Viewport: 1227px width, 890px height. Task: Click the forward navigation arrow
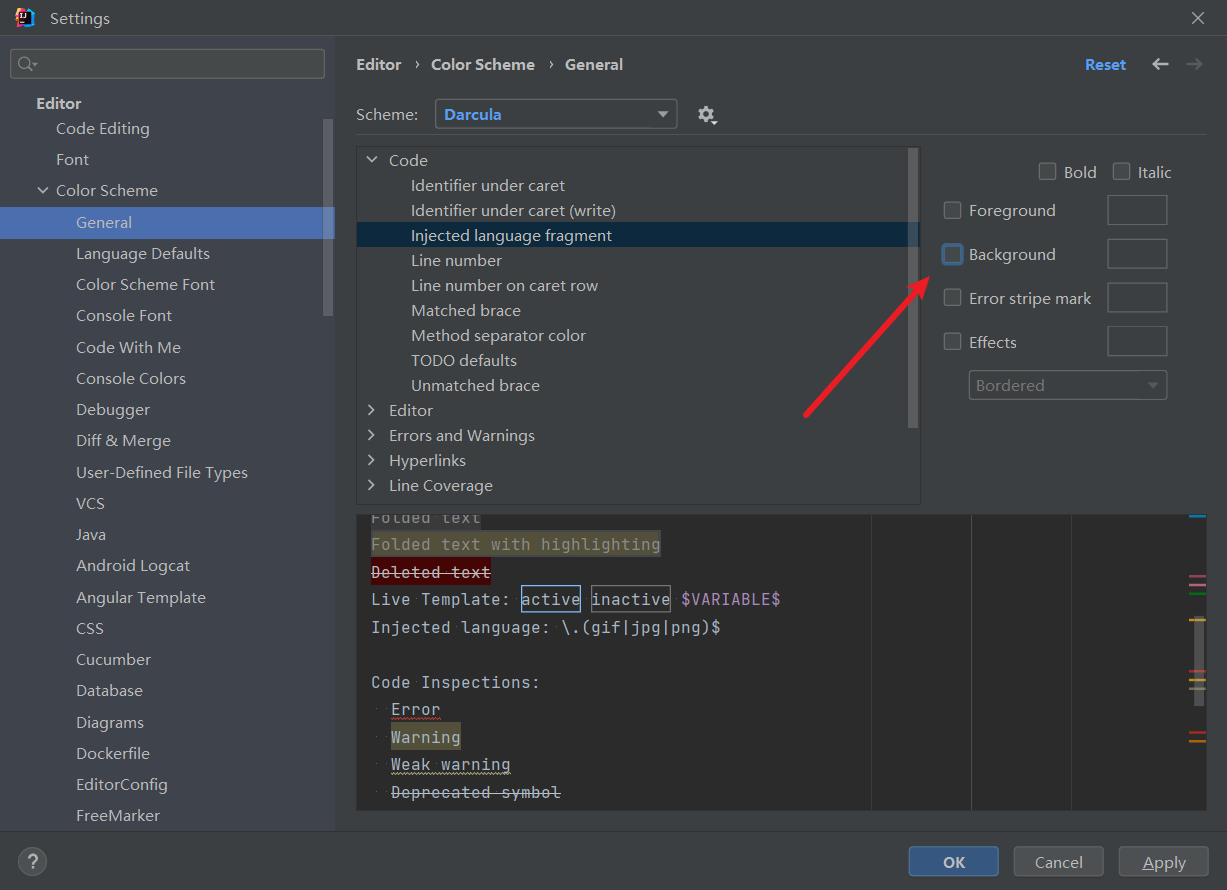click(1194, 64)
